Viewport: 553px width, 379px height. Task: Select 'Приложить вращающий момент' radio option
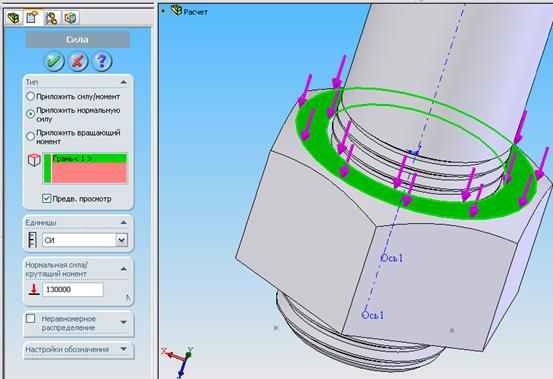[x=31, y=136]
